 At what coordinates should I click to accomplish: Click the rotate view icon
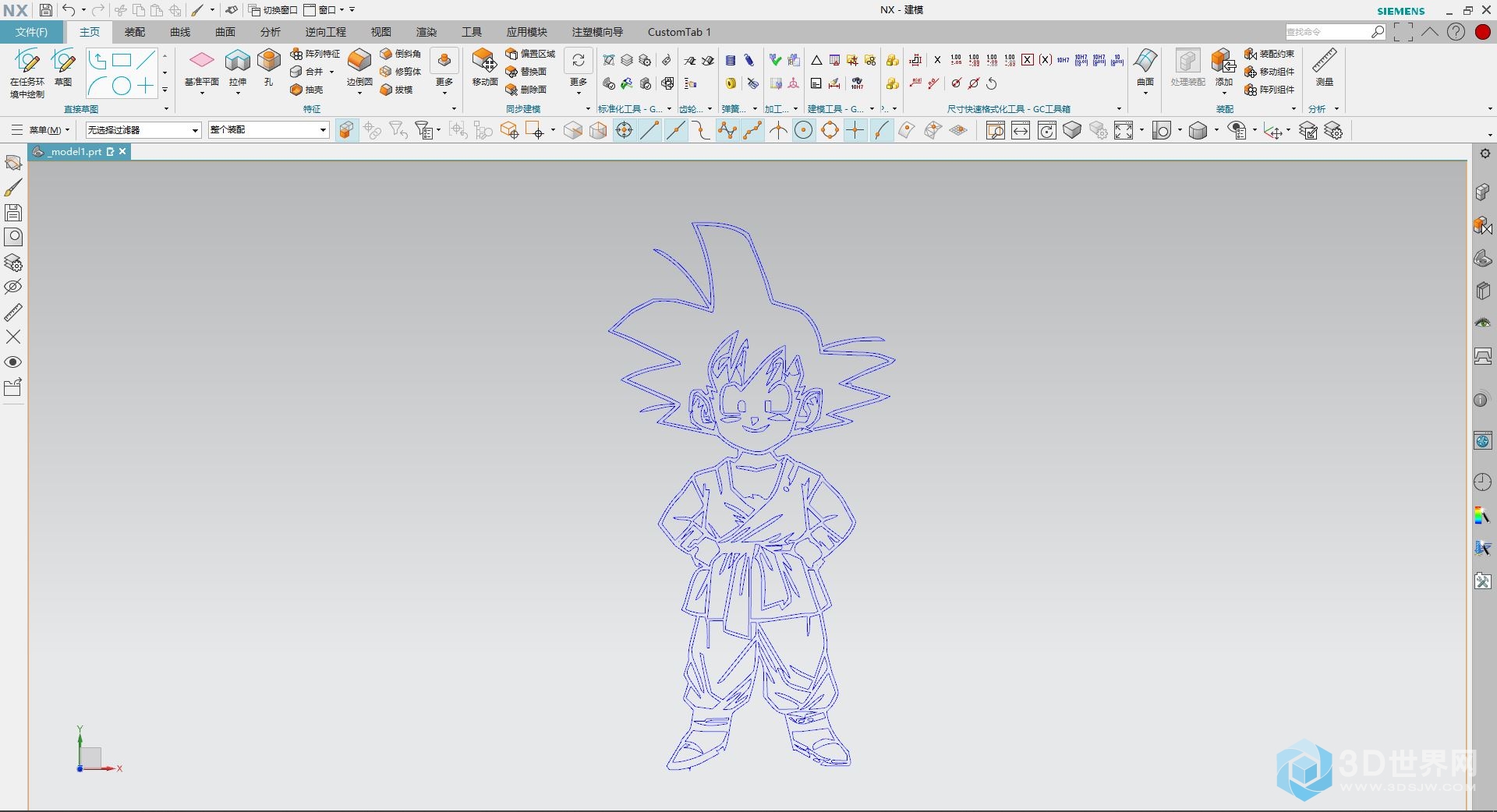click(1047, 130)
